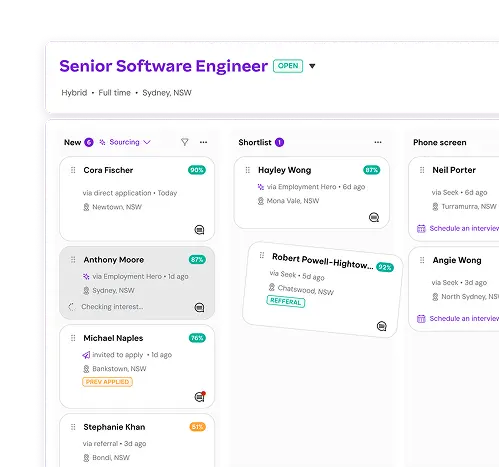Click location pin beside Mona Vale, NSW
This screenshot has height=467, width=499.
261,201
